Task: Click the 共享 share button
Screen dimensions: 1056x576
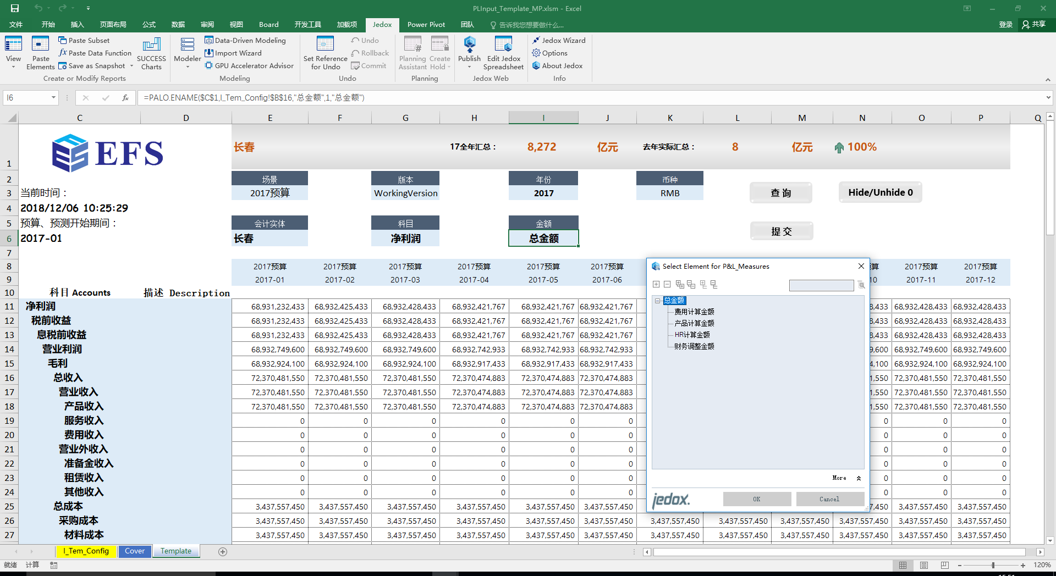Action: point(1034,24)
